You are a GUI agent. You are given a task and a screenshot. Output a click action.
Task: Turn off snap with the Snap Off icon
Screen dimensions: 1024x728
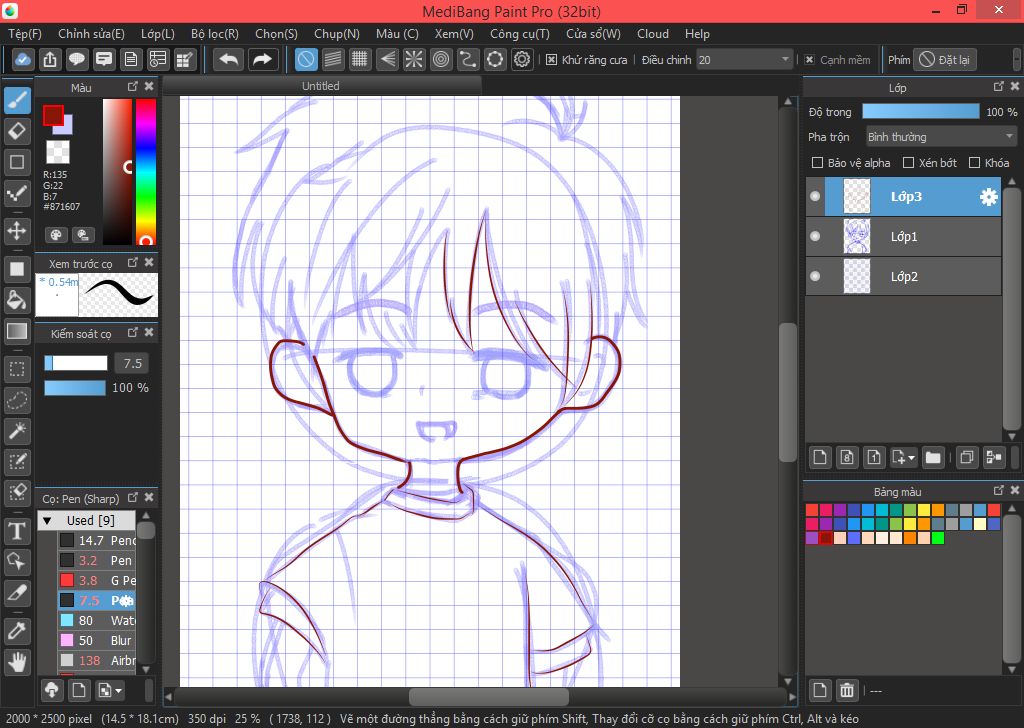[306, 59]
